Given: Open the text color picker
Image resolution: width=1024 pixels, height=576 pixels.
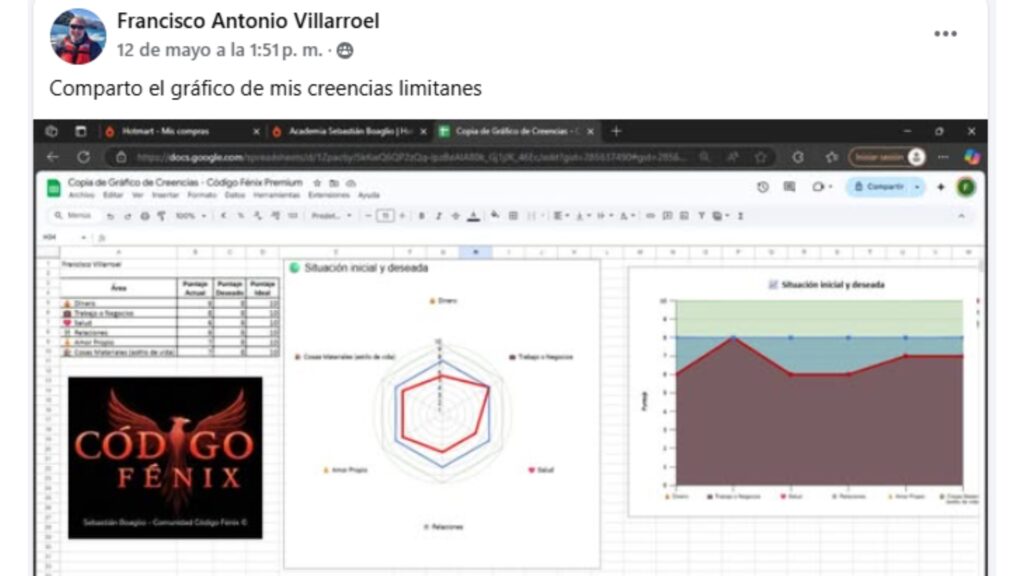Looking at the screenshot, I should point(473,216).
